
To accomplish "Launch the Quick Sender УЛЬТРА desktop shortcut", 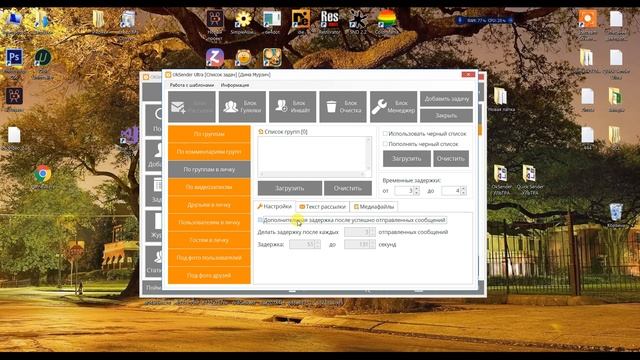I will tap(529, 174).
